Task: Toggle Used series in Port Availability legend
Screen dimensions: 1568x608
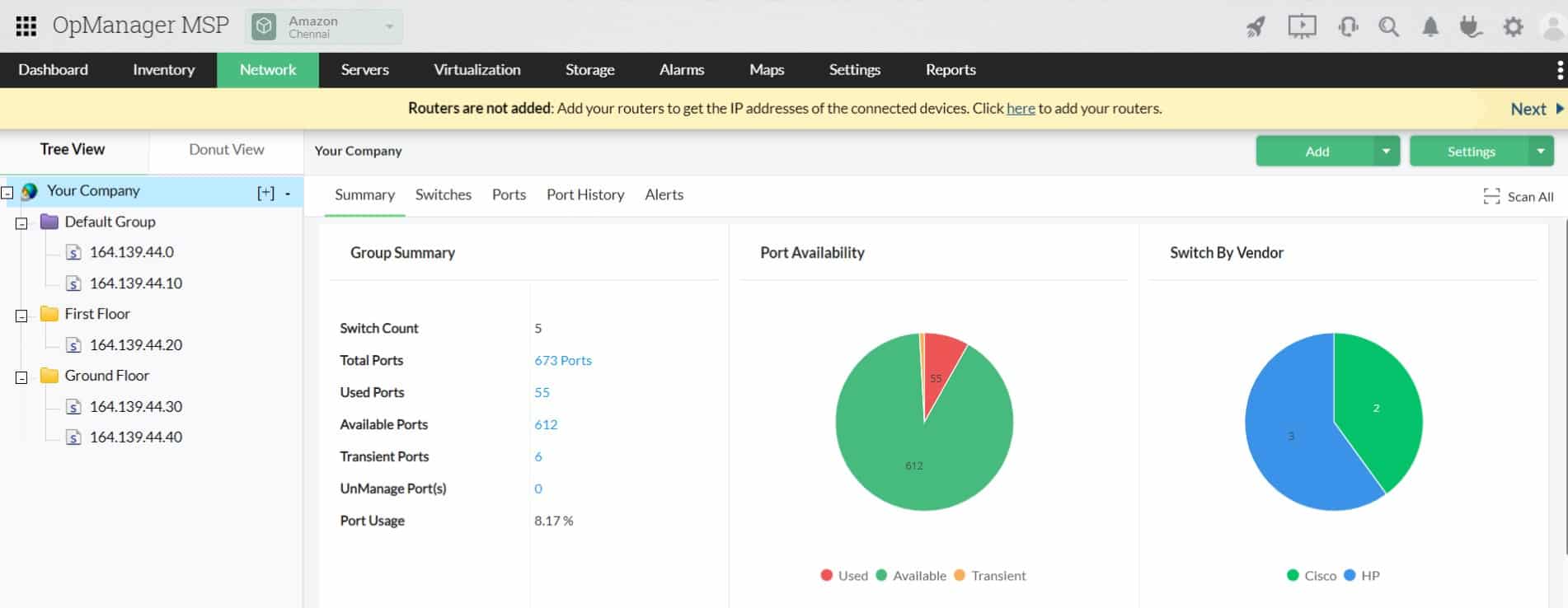Action: 844,576
